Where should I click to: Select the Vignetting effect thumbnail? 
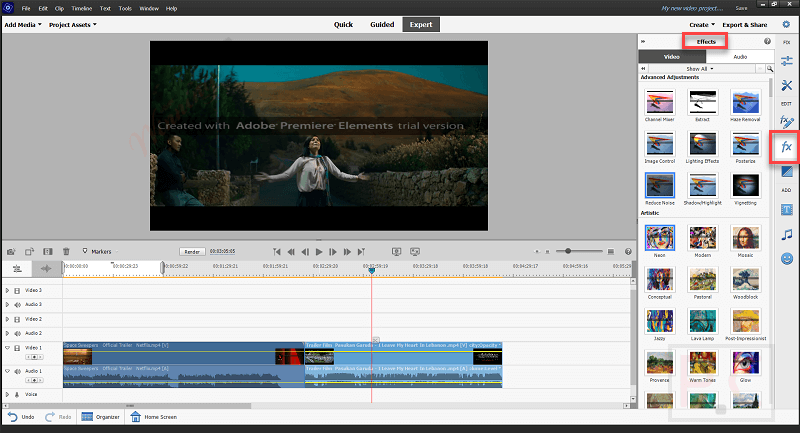coord(745,185)
